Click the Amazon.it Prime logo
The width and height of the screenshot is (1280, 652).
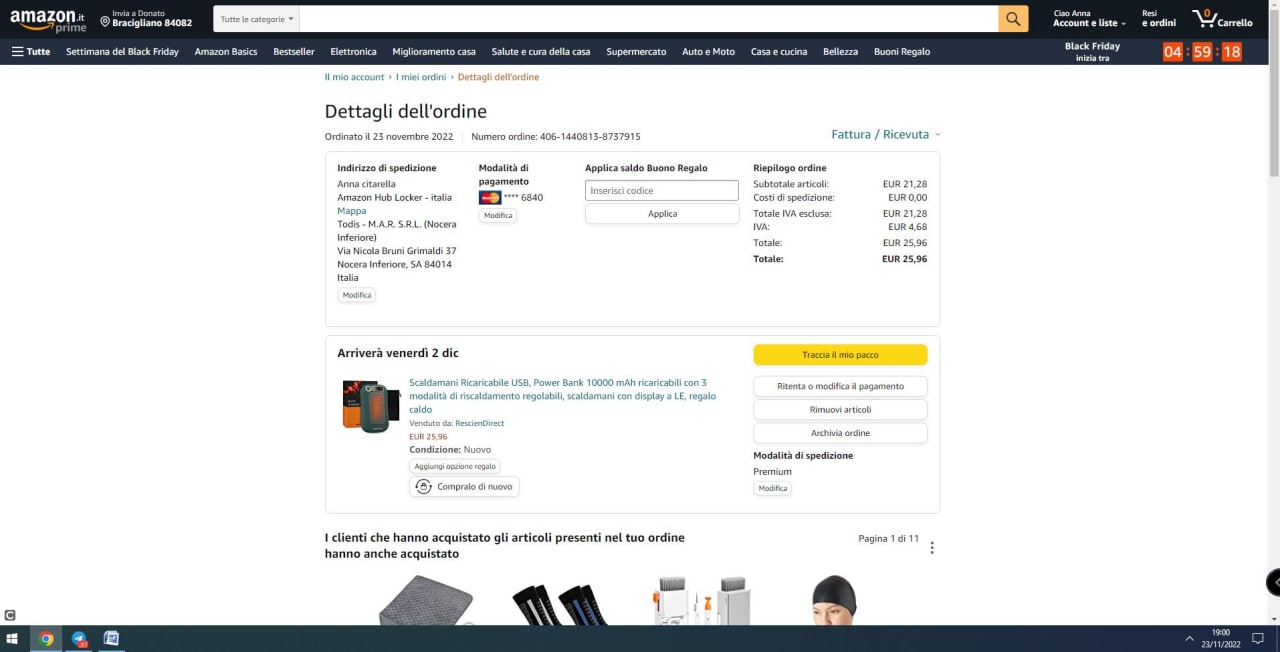click(x=48, y=21)
